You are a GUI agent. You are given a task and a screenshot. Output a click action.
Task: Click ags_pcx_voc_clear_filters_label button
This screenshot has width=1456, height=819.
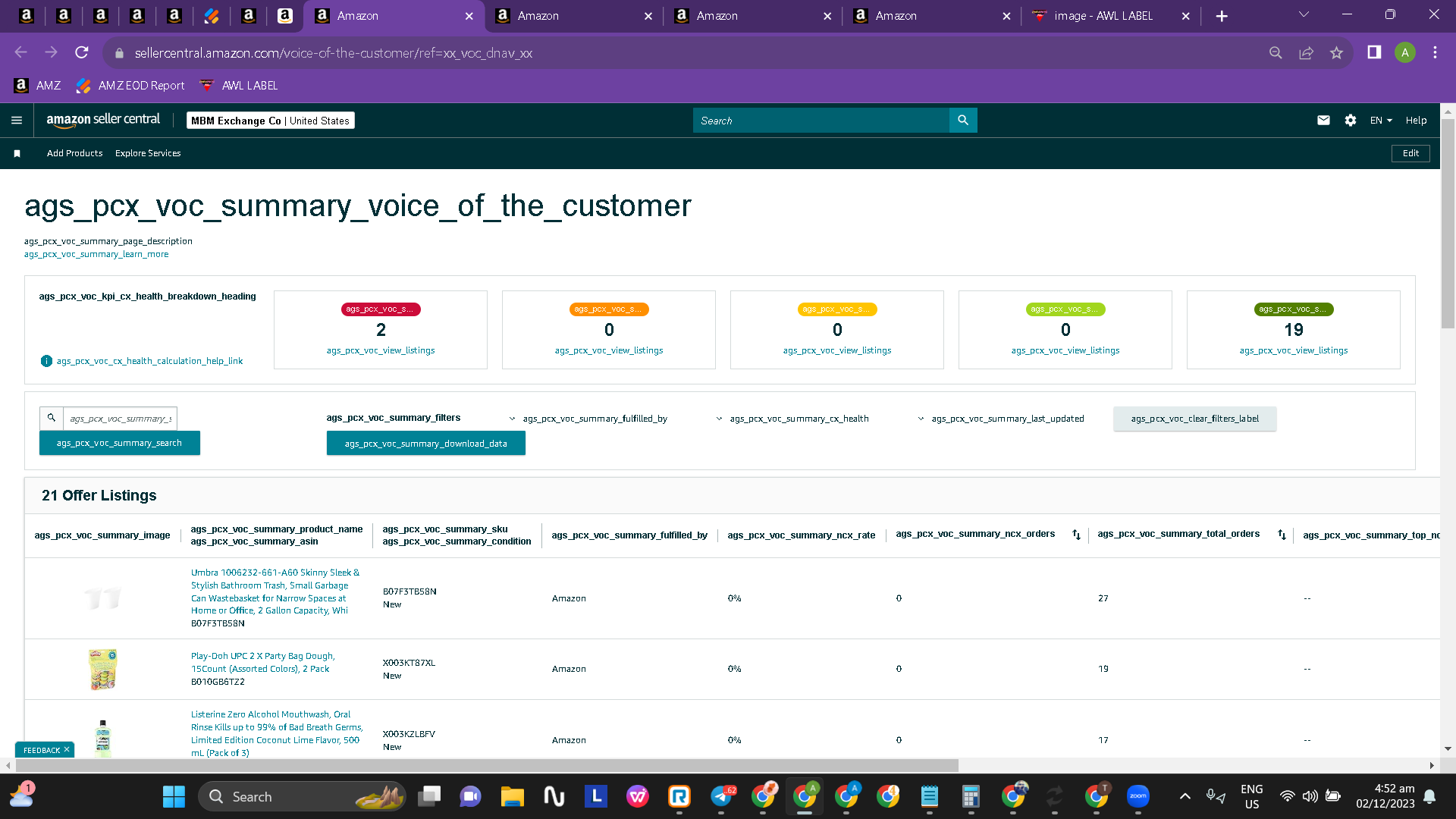point(1195,419)
